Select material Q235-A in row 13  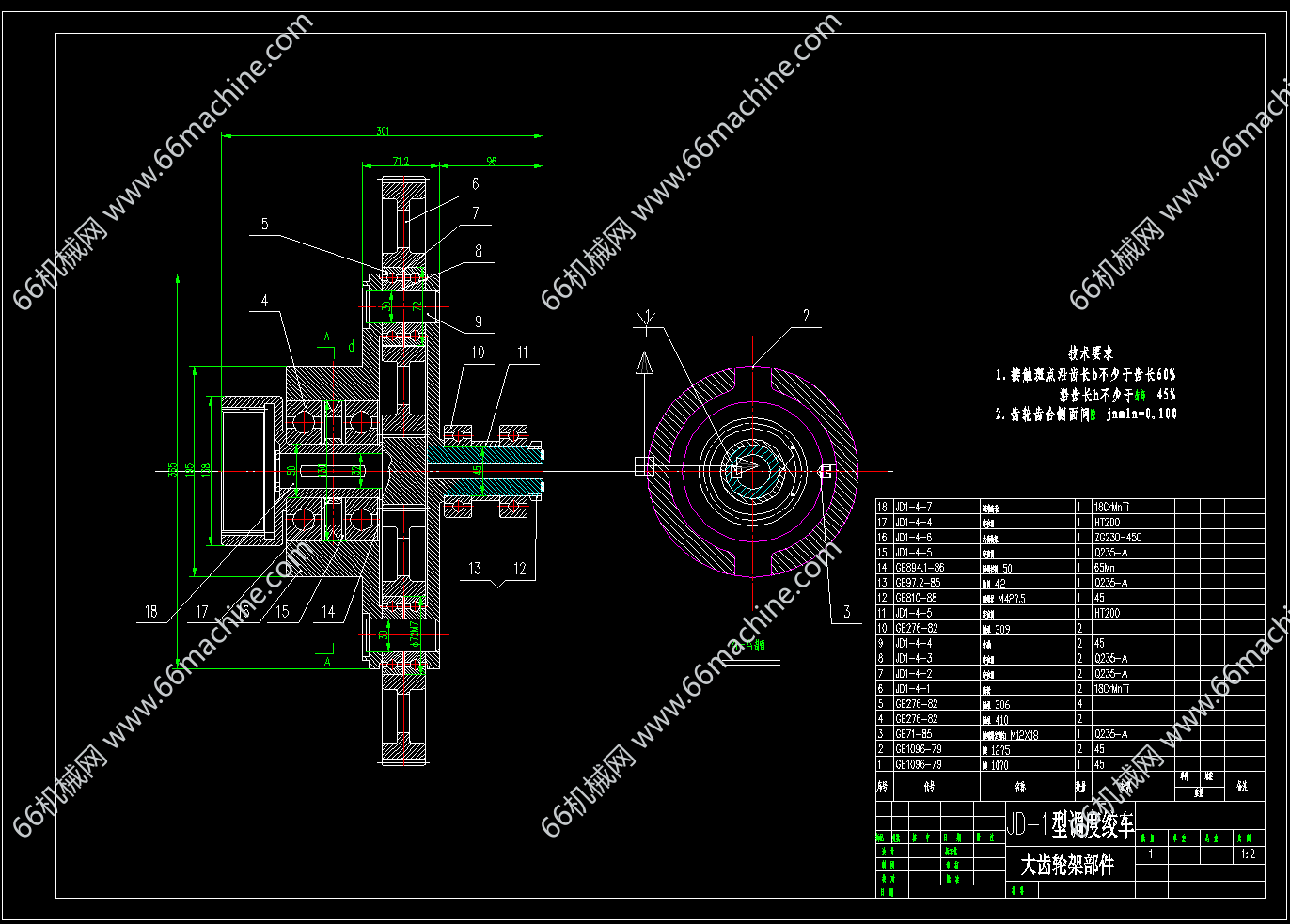(1111, 583)
